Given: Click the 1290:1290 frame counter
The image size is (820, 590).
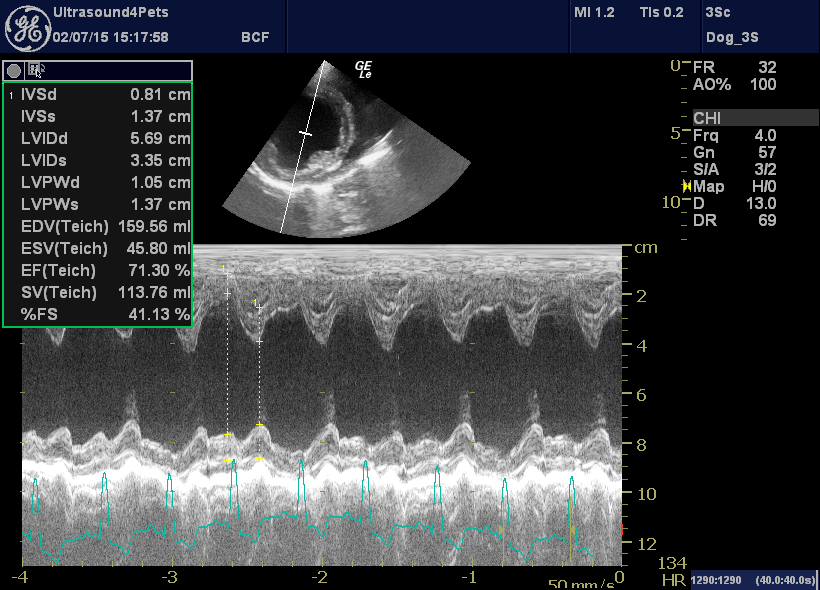Looking at the screenshot, I should [x=716, y=580].
